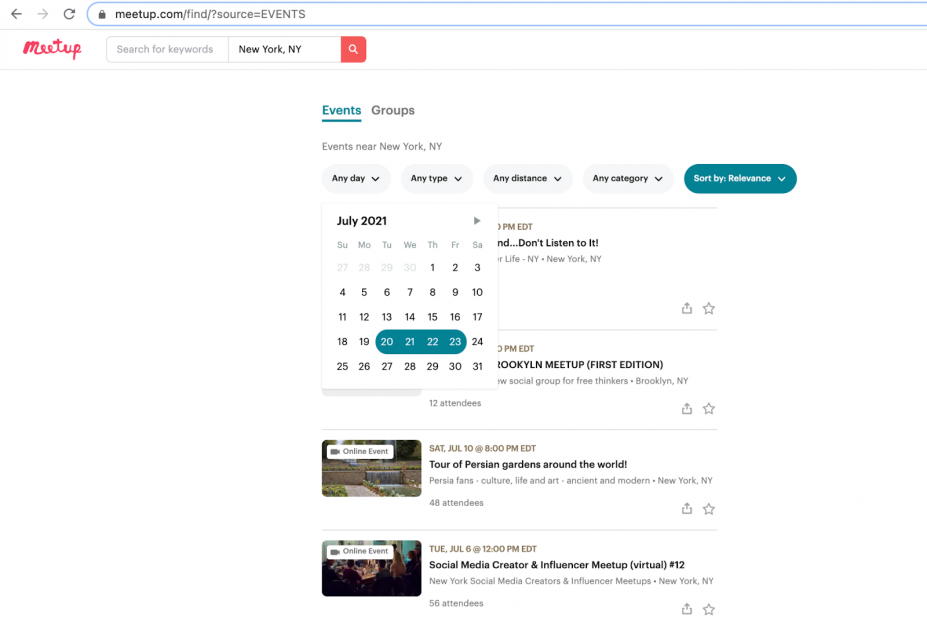Click the Meetup logo
927x630 pixels.
point(51,49)
